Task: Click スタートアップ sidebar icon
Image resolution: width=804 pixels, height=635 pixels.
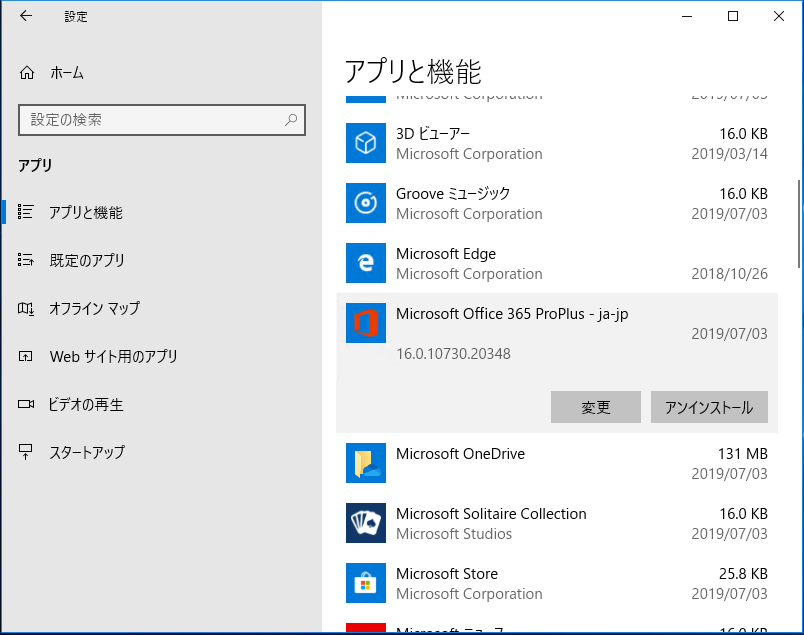Action: [26, 452]
